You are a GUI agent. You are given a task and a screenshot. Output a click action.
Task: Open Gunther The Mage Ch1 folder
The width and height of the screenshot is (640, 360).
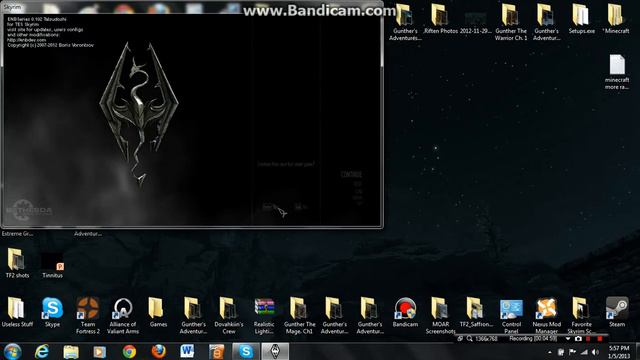tap(299, 315)
